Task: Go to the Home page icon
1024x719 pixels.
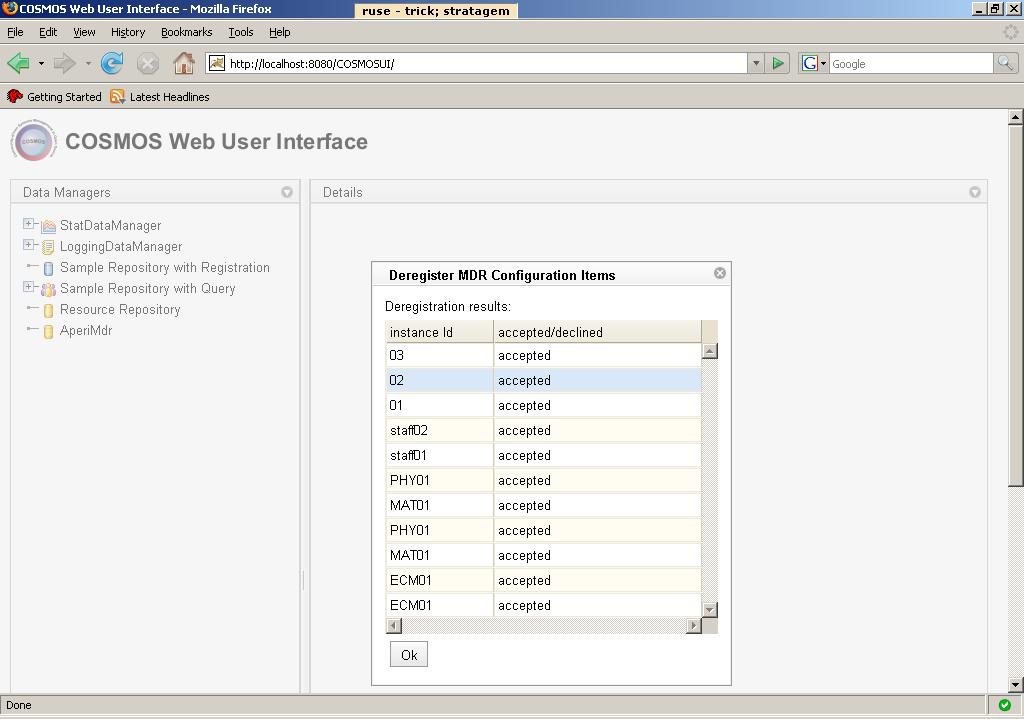Action: click(x=184, y=63)
